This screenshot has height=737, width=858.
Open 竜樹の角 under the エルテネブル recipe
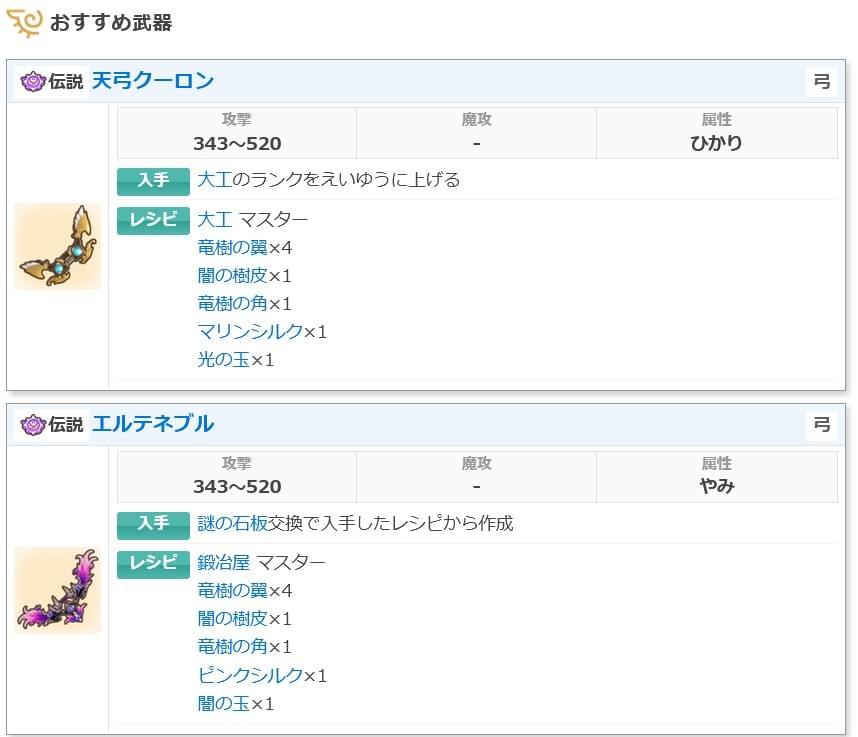233,647
